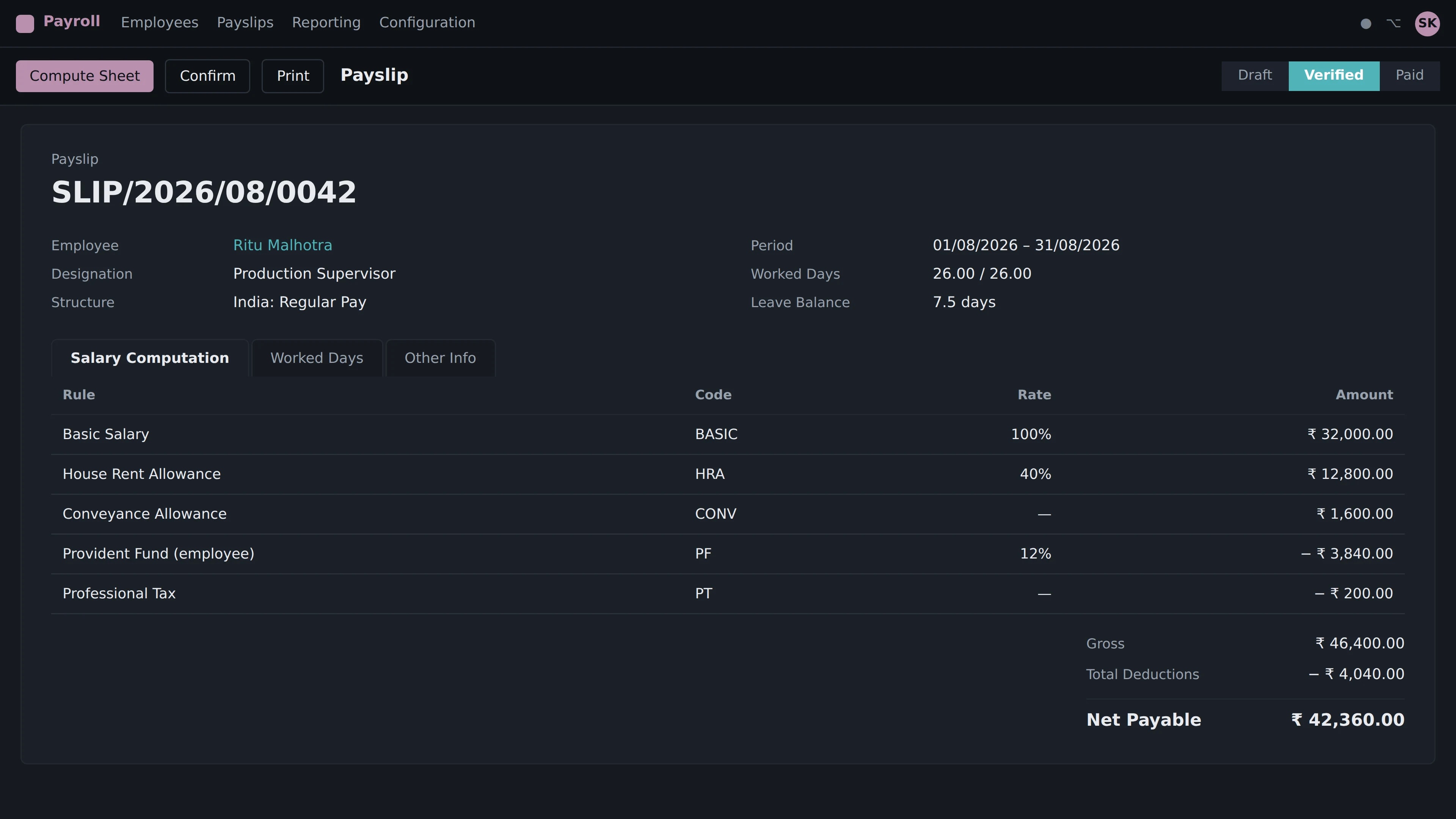1456x819 pixels.
Task: Select the Basic Salary rule row
Action: click(728, 434)
